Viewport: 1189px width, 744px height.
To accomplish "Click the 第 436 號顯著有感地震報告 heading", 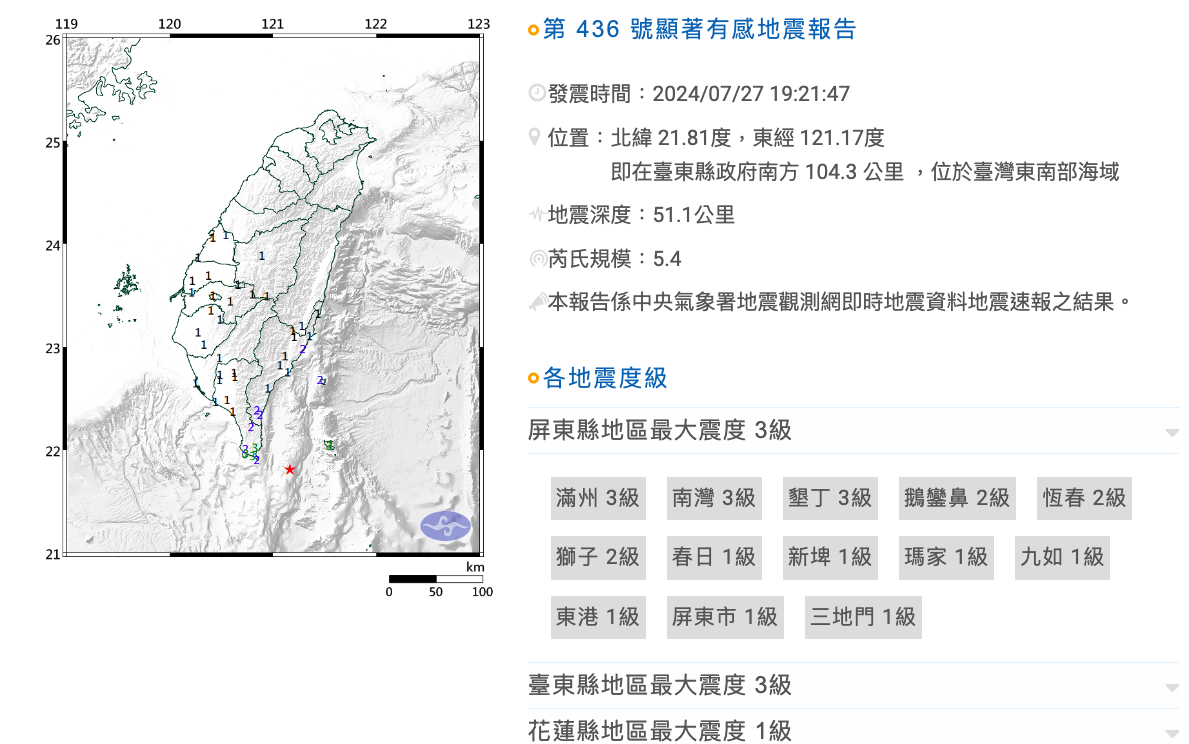I will tap(700, 30).
